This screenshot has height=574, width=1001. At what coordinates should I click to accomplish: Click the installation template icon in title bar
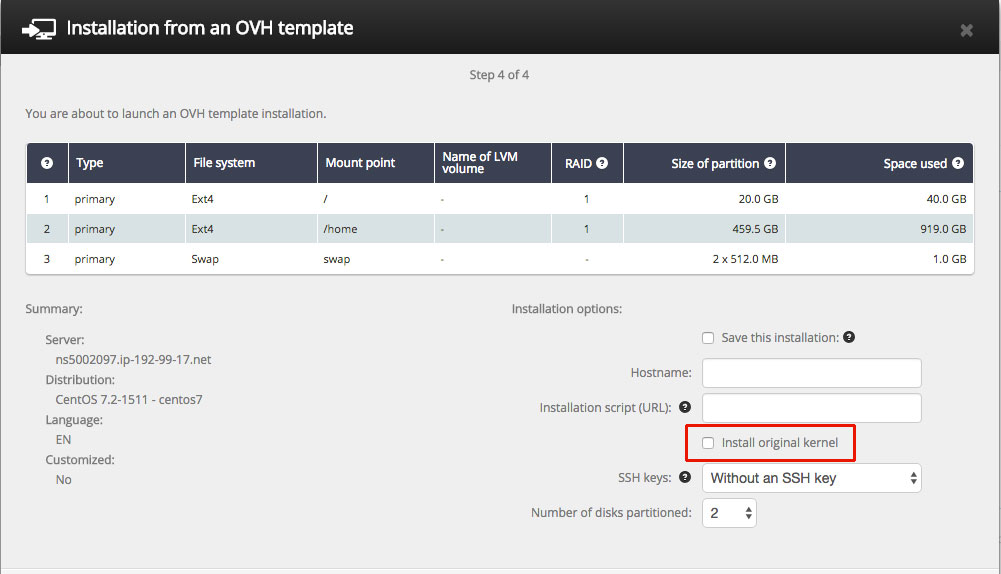(x=39, y=29)
